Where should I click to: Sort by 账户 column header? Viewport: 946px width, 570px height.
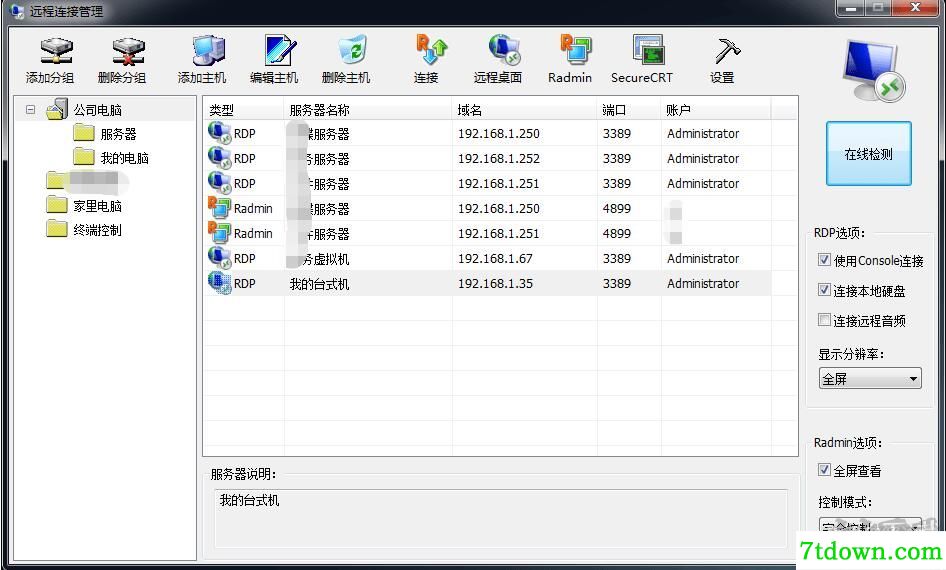point(716,109)
